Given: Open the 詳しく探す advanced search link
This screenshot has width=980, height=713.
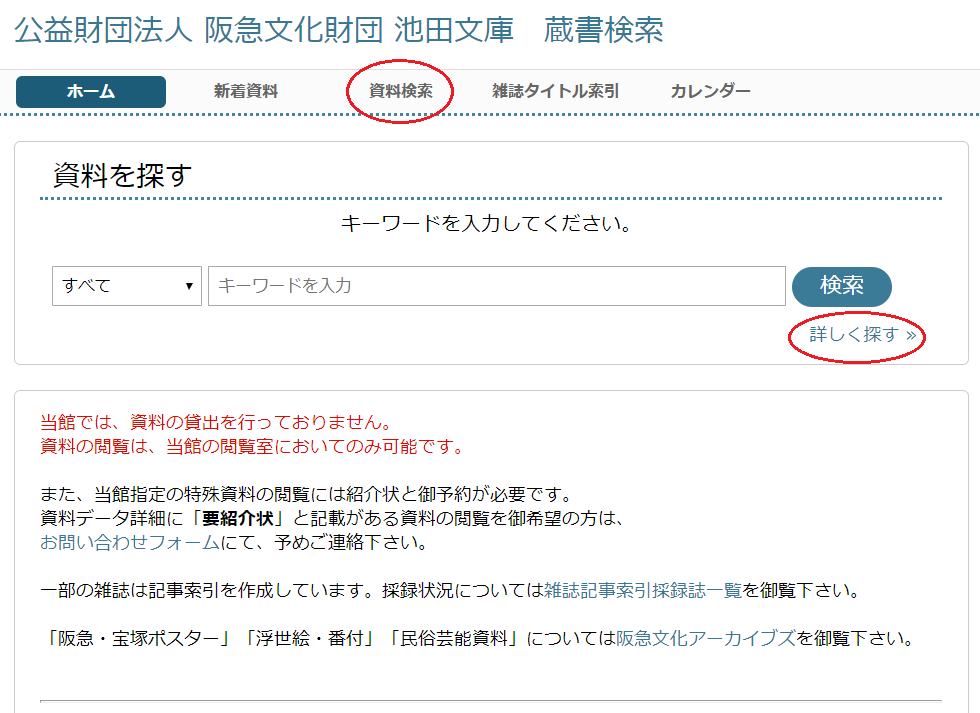Looking at the screenshot, I should 863,335.
